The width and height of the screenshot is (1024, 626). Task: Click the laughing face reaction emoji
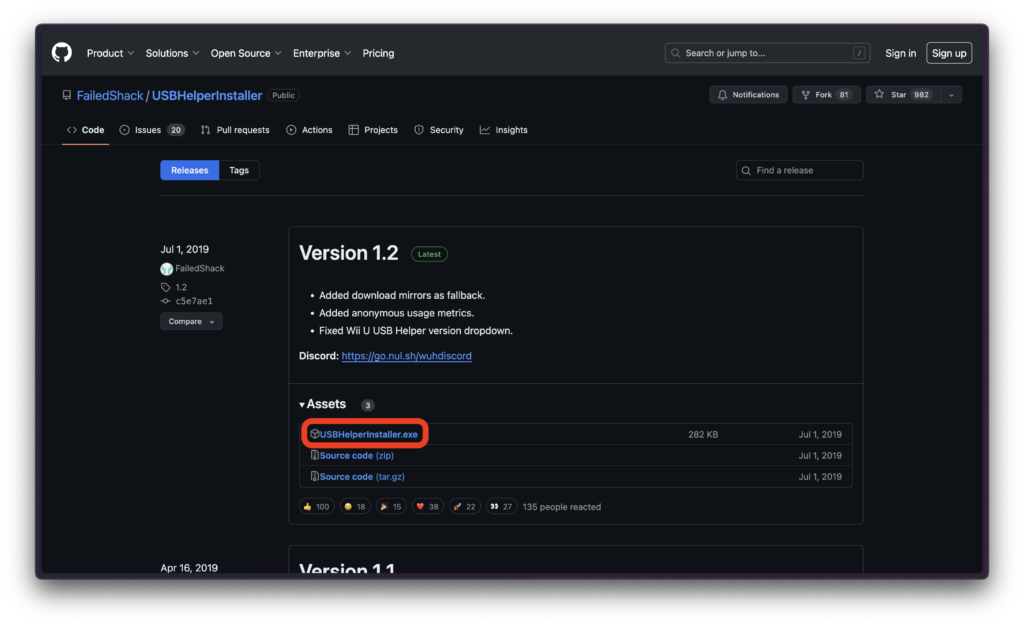click(x=348, y=507)
